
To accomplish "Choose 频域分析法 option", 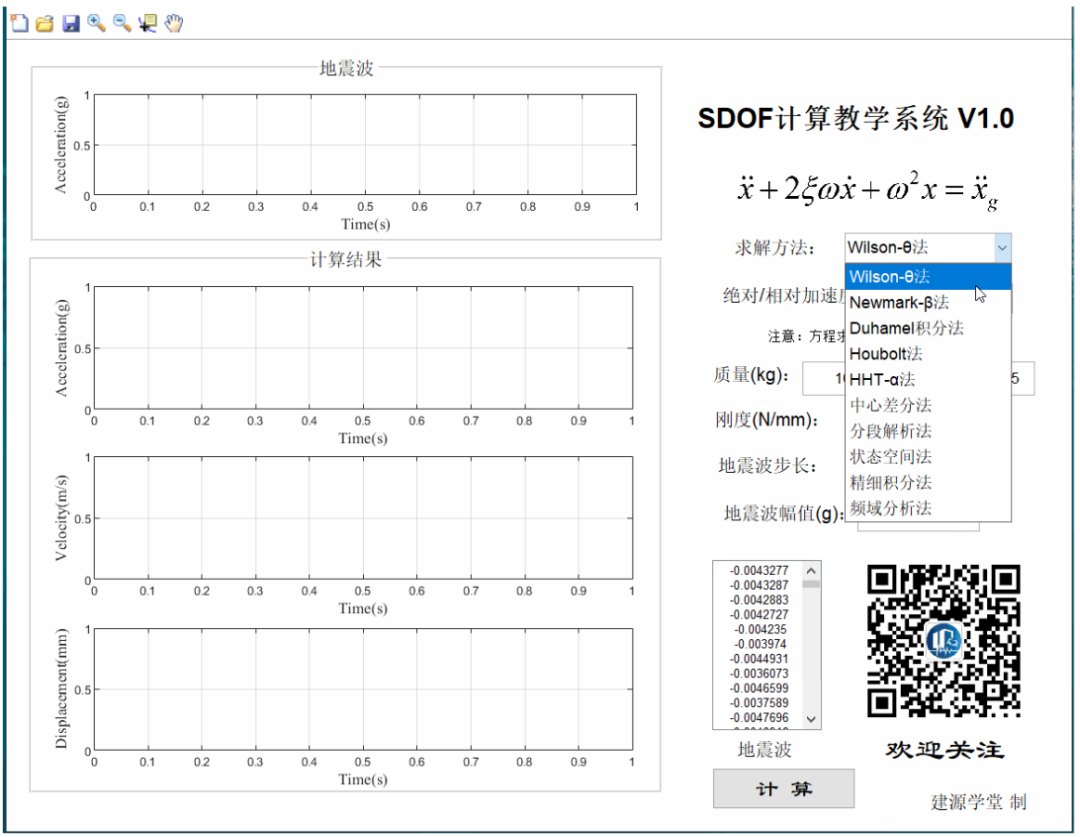I will point(928,508).
